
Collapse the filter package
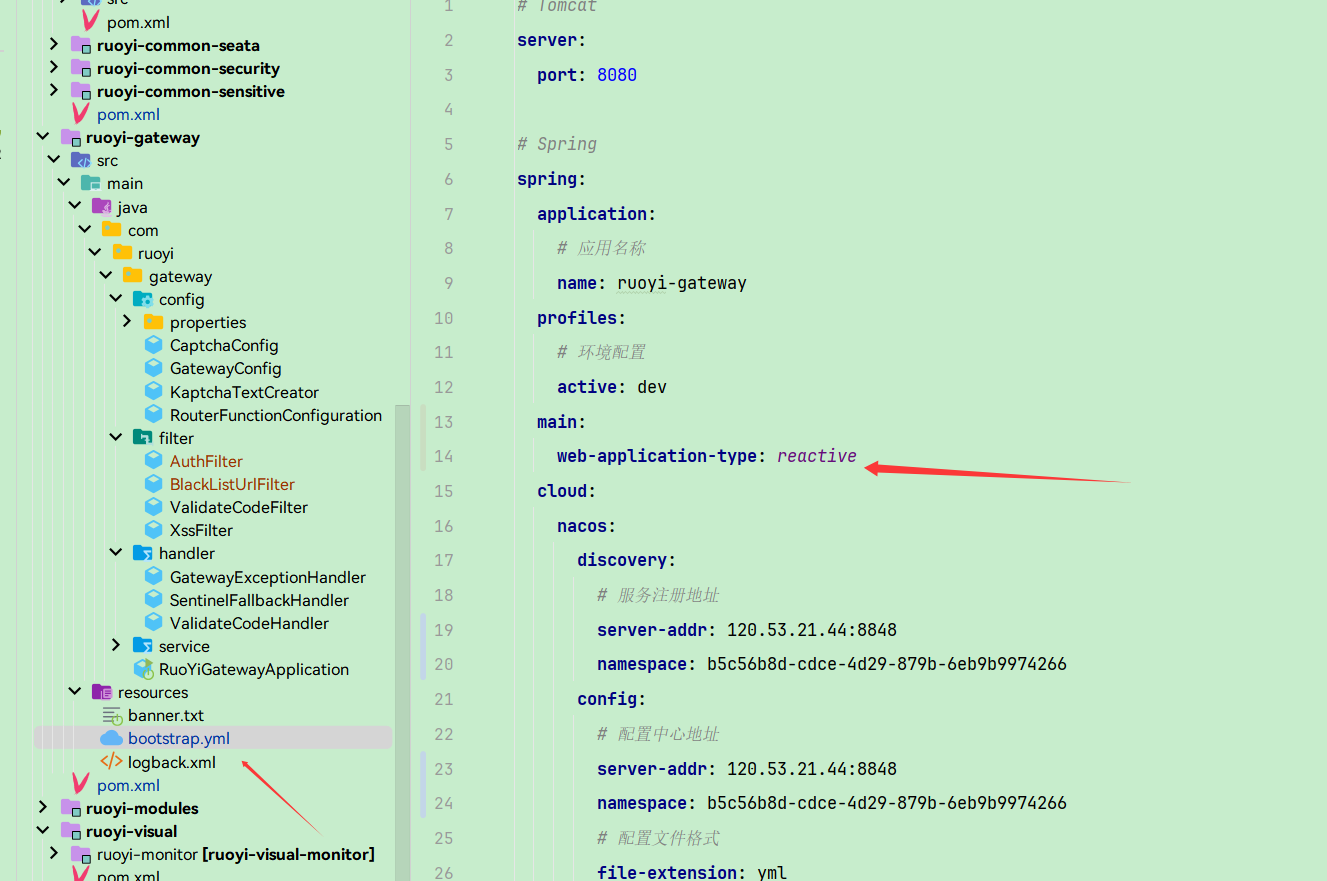[x=115, y=437]
